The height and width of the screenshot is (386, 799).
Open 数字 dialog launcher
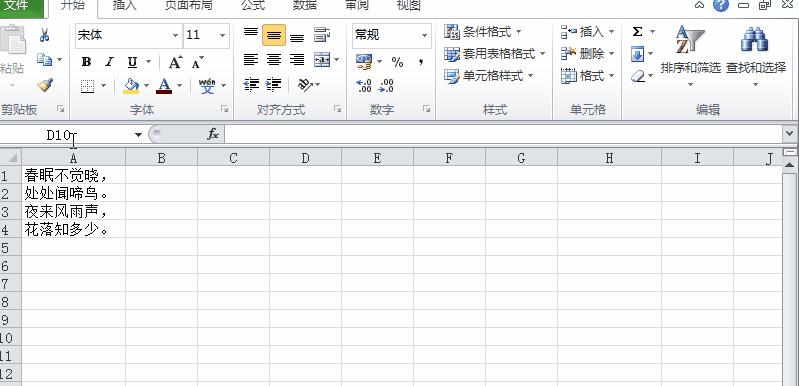[x=427, y=109]
